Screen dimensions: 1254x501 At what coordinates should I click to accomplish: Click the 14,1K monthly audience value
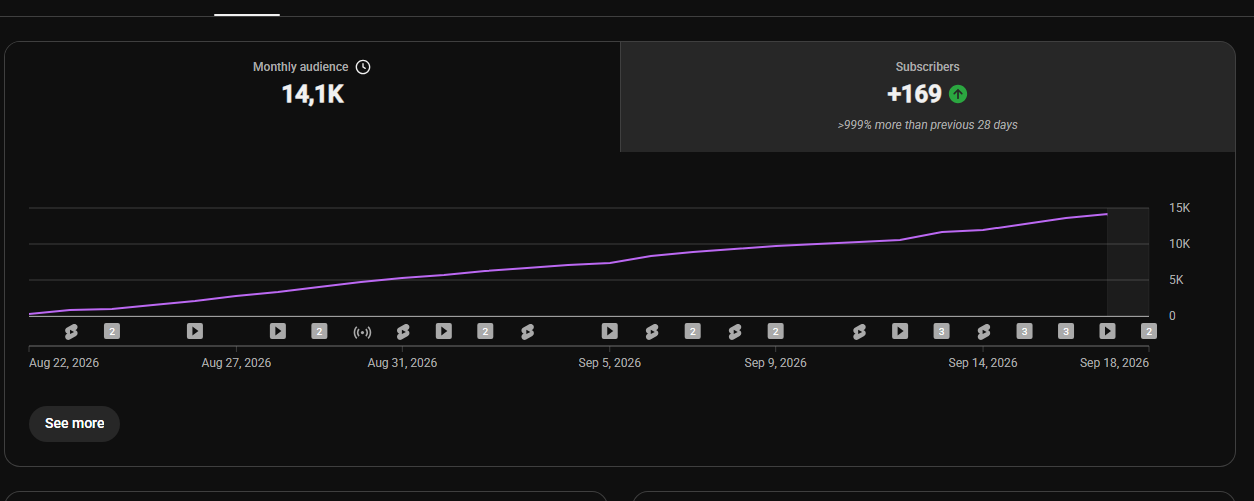(x=312, y=95)
